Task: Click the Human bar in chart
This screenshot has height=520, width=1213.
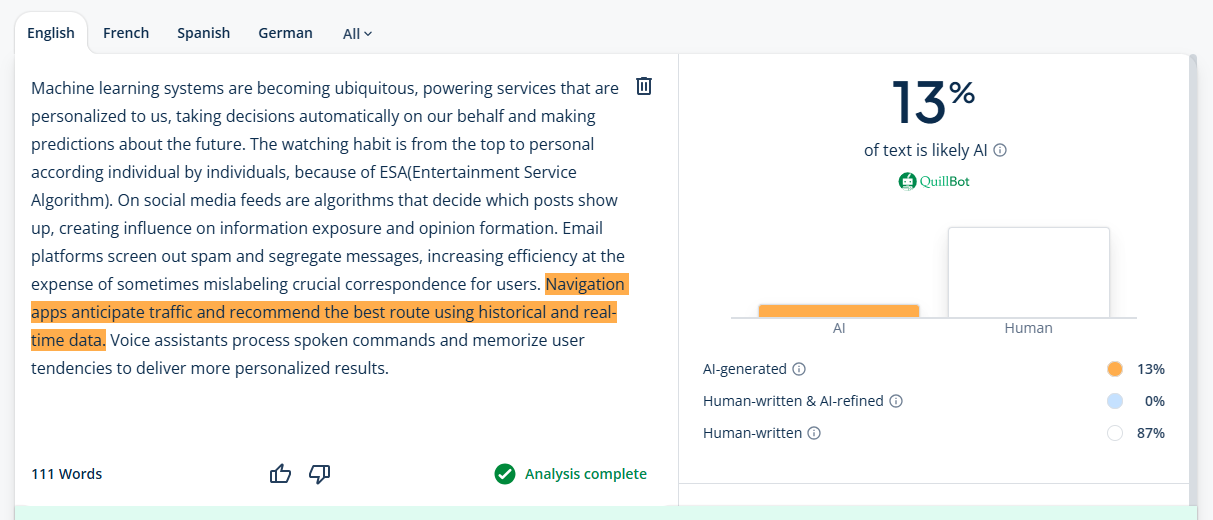Action: pos(1028,272)
